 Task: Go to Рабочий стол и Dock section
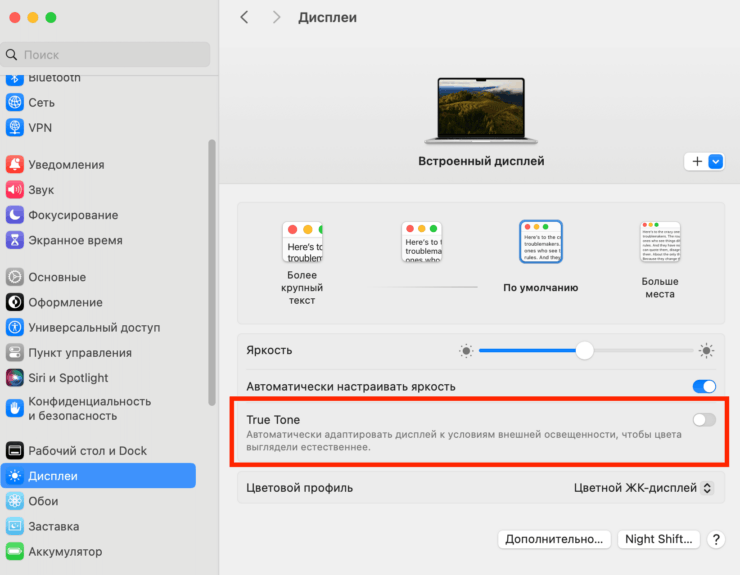pyautogui.click(x=88, y=450)
